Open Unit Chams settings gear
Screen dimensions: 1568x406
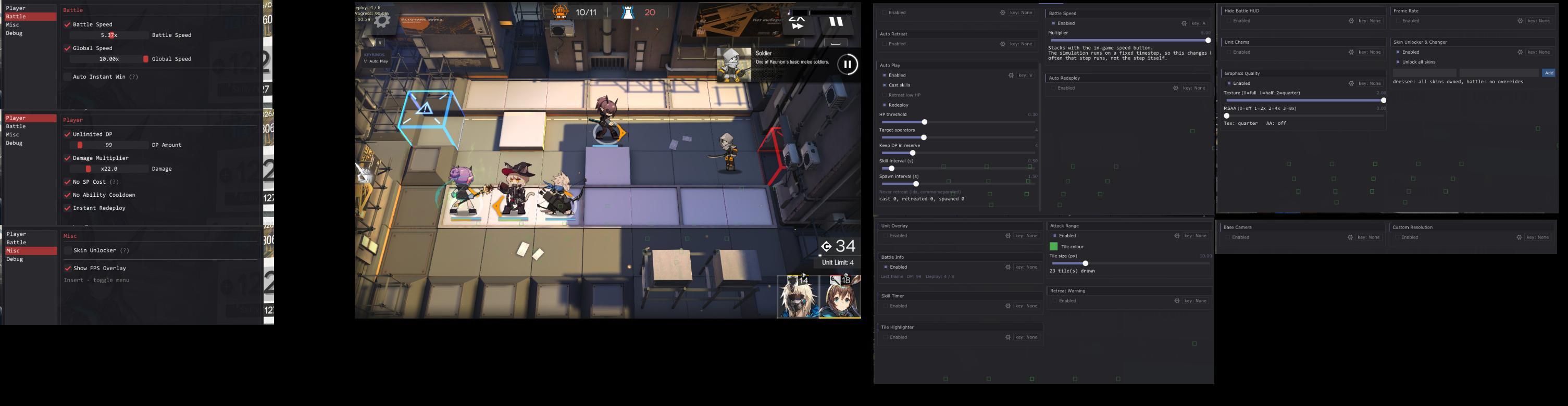pos(1351,52)
